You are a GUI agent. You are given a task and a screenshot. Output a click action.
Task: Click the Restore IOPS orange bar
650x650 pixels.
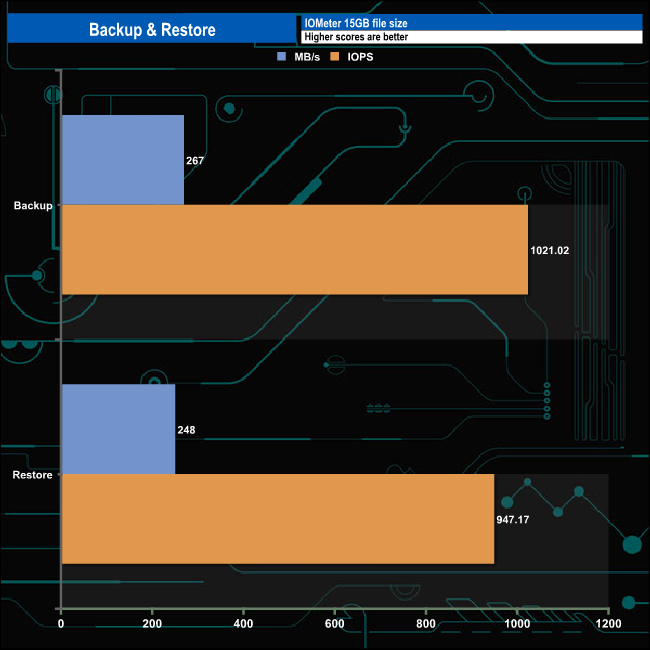click(x=278, y=519)
